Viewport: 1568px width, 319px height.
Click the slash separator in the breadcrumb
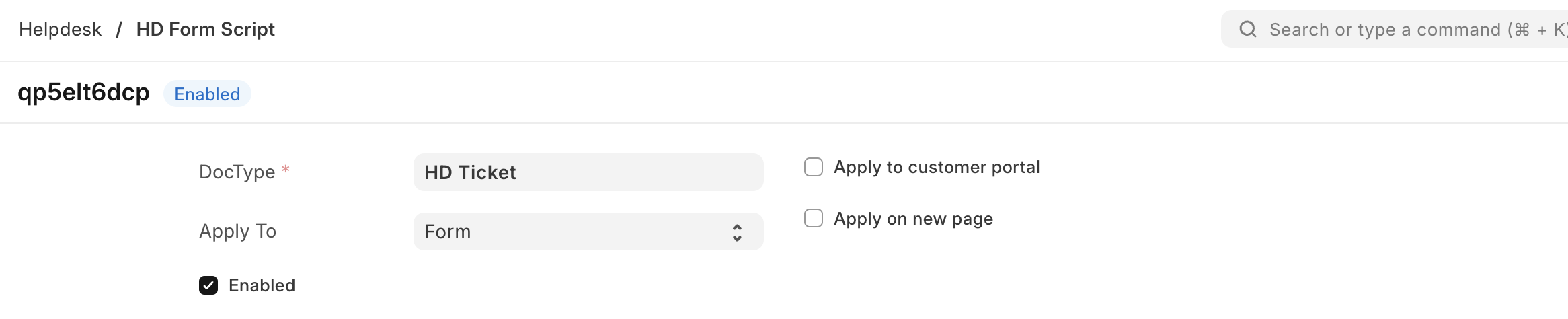click(x=119, y=30)
